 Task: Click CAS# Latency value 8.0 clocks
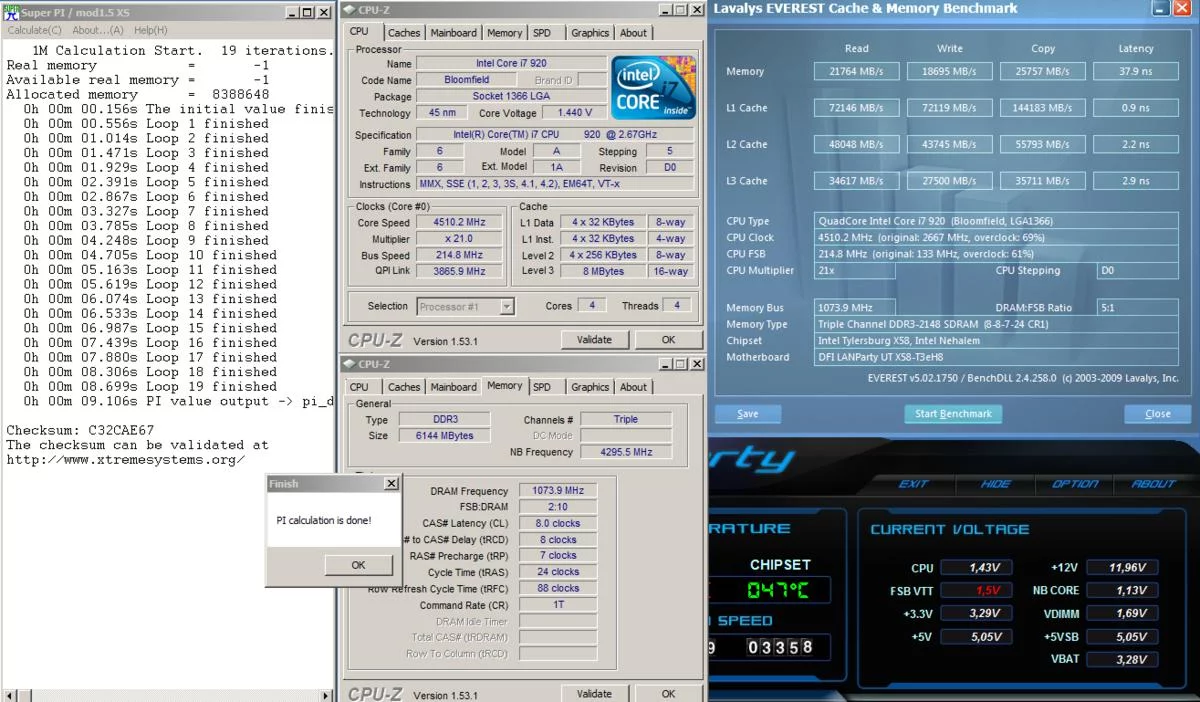558,523
